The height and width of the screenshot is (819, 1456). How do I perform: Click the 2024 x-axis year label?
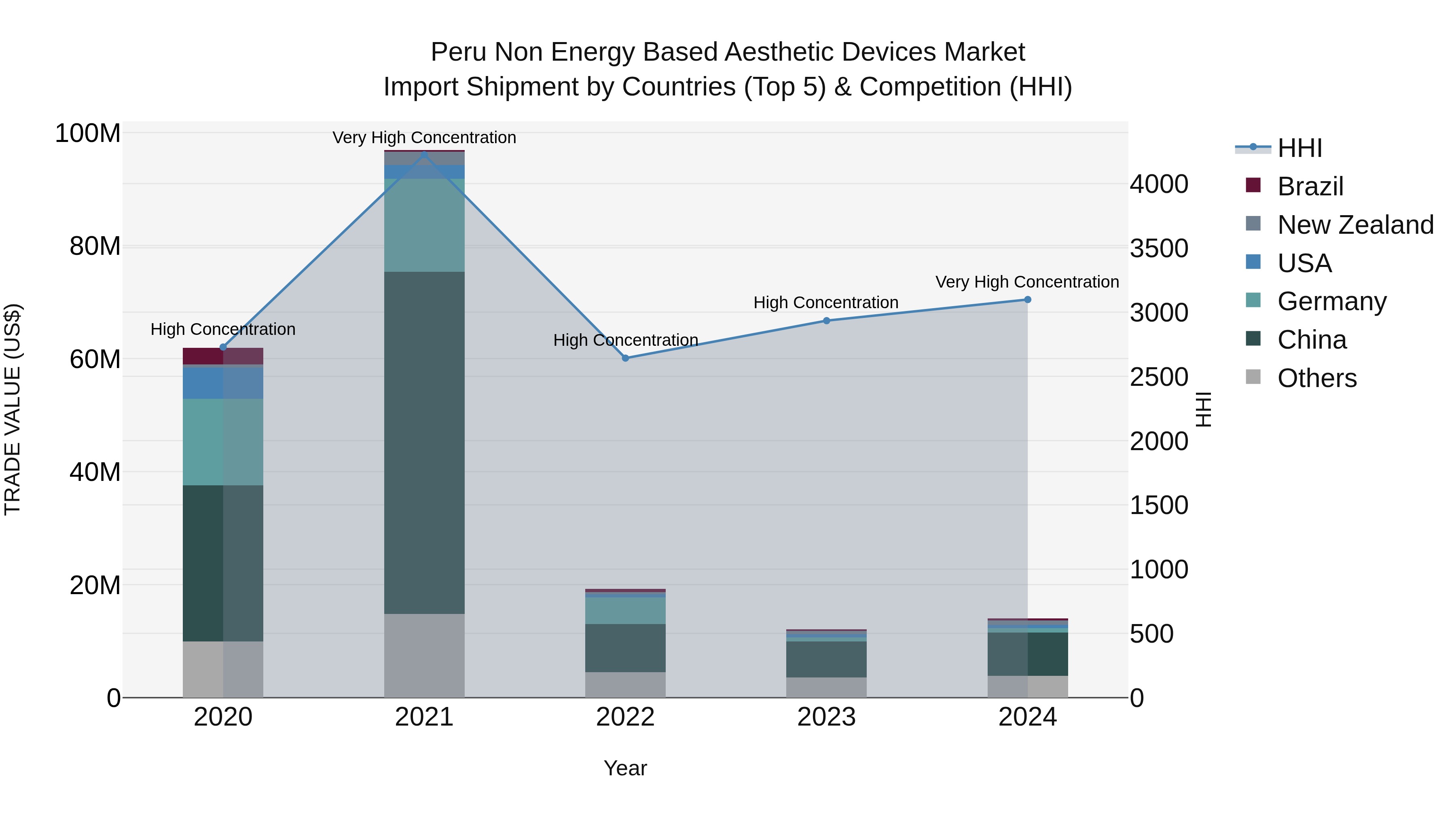tap(1028, 717)
